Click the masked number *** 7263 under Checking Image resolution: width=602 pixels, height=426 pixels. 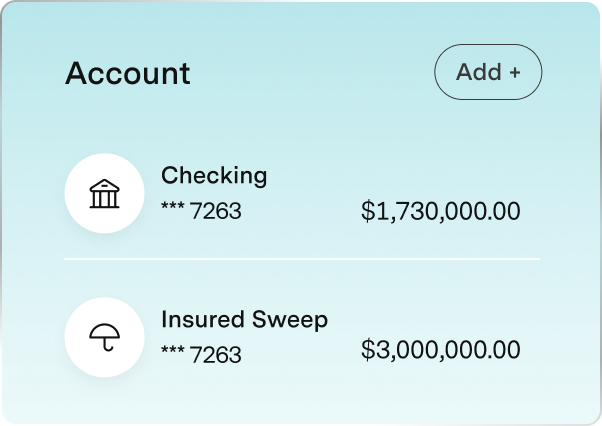201,211
